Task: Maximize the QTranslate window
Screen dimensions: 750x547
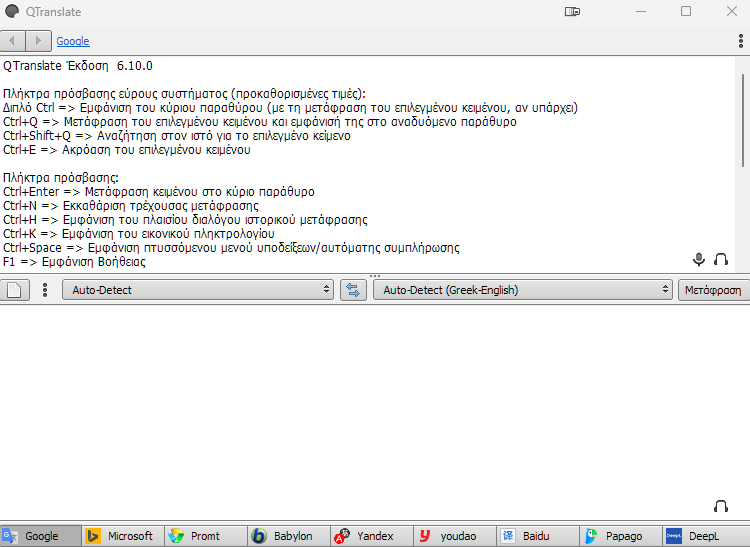Action: 686,11
